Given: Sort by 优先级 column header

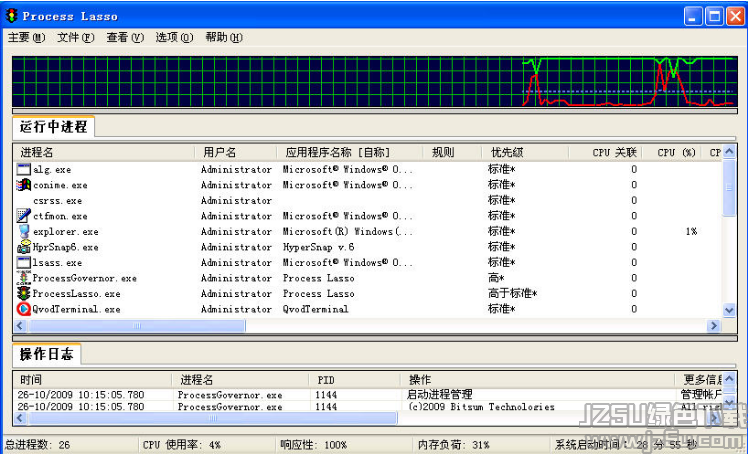Looking at the screenshot, I should [x=525, y=152].
